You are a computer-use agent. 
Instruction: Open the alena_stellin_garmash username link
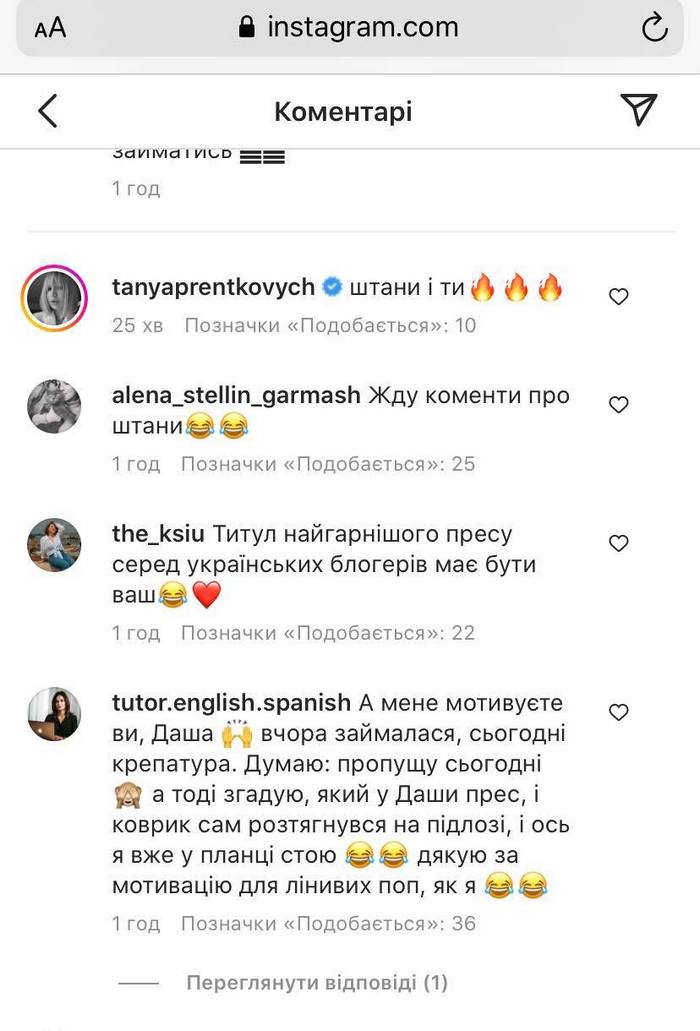[236, 395]
